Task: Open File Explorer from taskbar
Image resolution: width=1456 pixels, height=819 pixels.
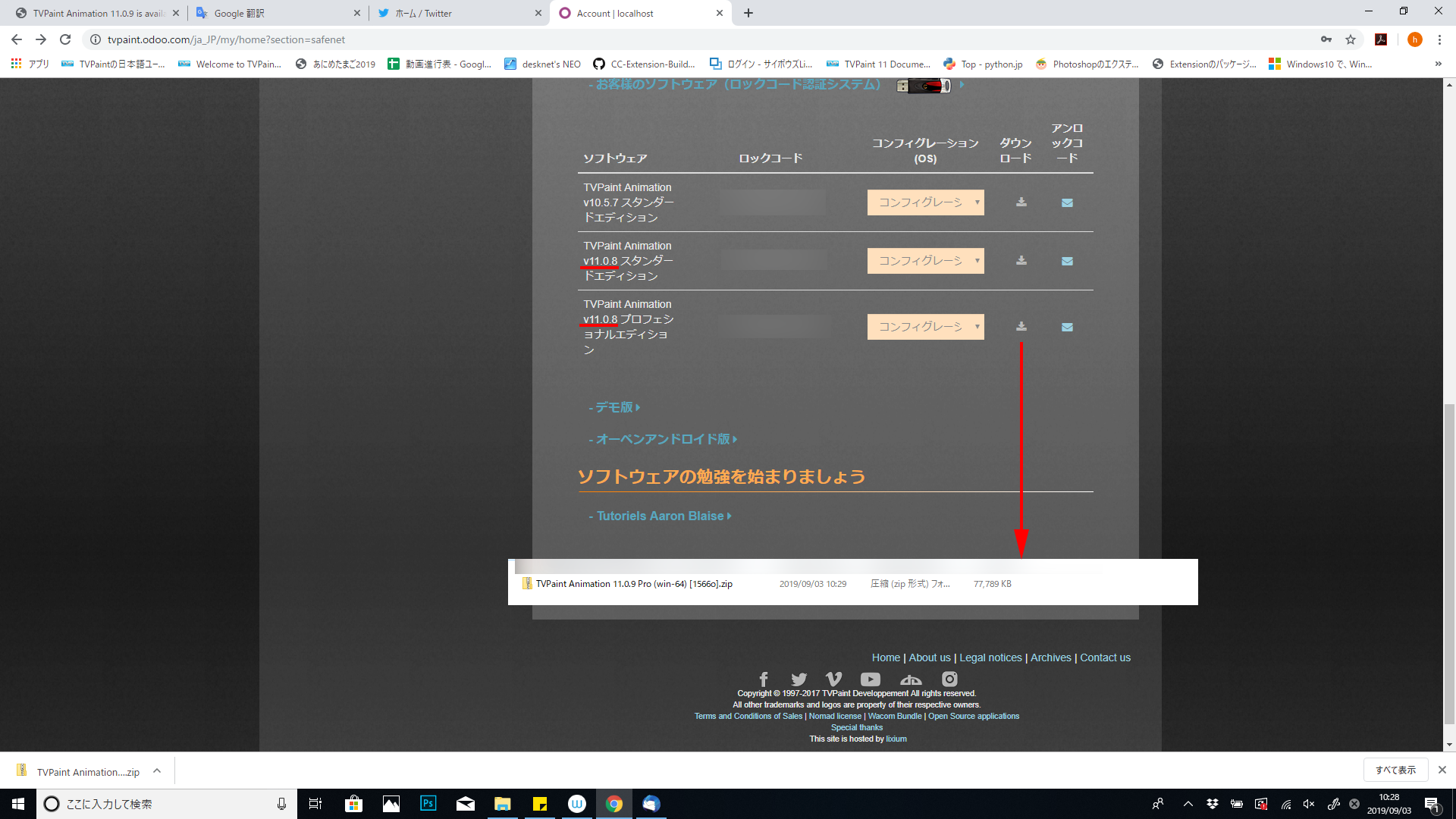Action: pyautogui.click(x=503, y=804)
